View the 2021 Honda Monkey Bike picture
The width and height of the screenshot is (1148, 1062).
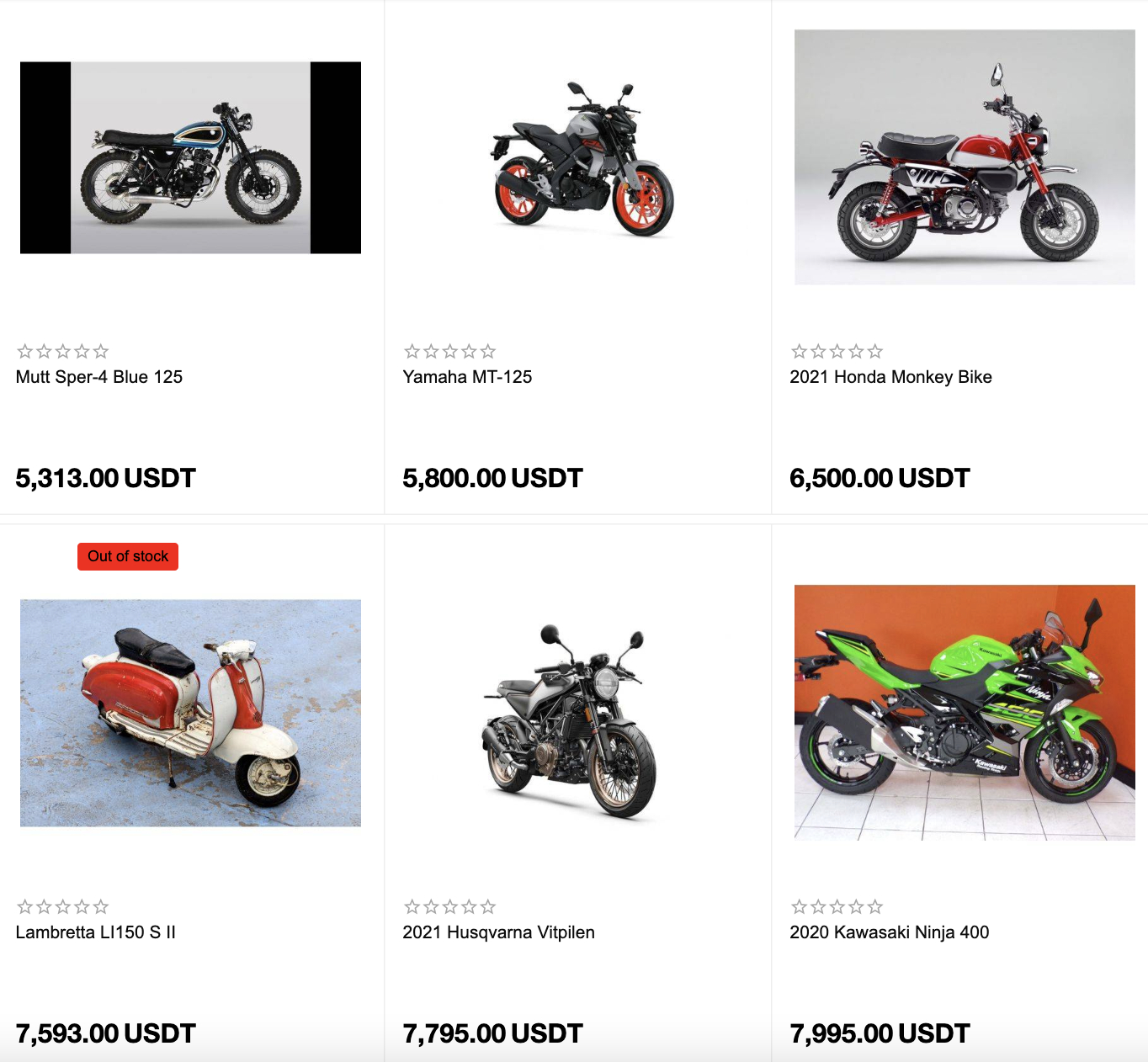[x=965, y=157]
